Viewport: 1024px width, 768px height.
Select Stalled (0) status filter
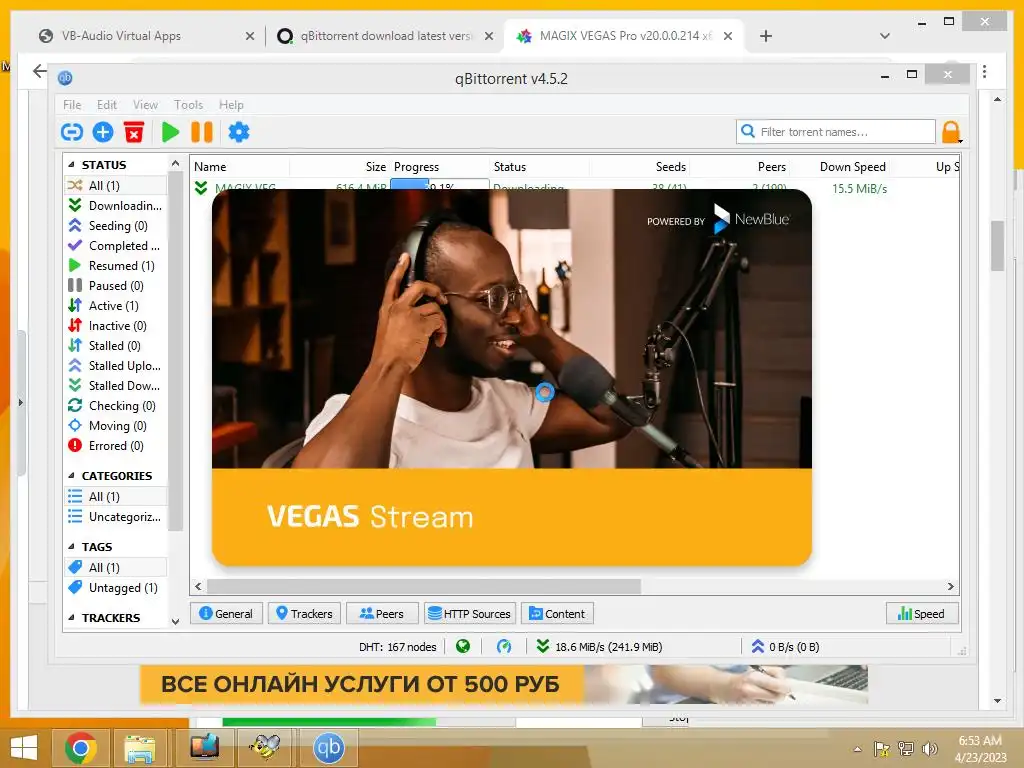click(116, 345)
